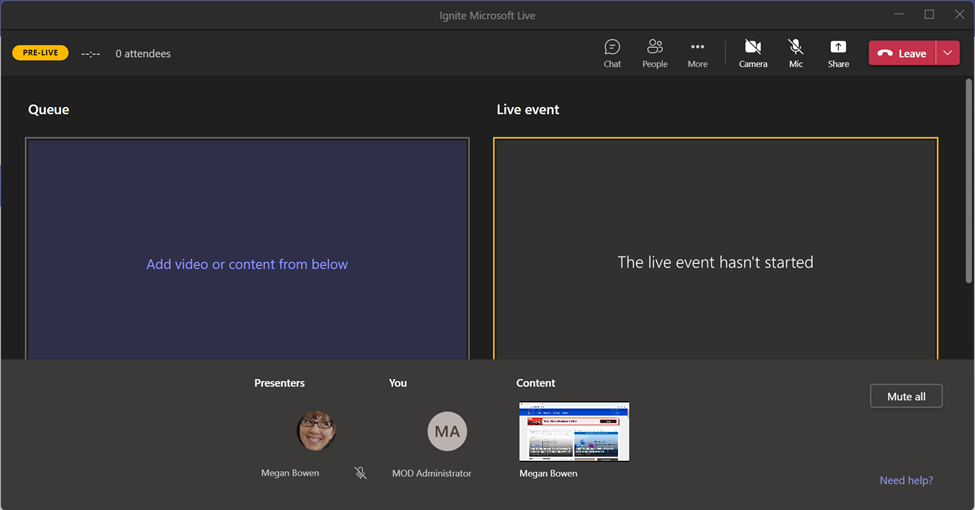This screenshot has width=975, height=510.
Task: Open the Need help? link
Action: pyautogui.click(x=906, y=480)
